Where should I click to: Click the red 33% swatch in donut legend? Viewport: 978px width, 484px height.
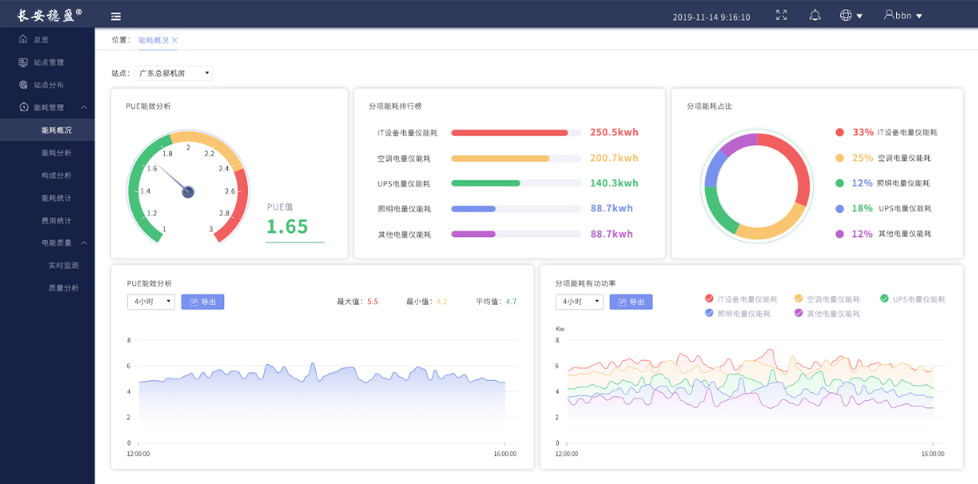coord(839,132)
